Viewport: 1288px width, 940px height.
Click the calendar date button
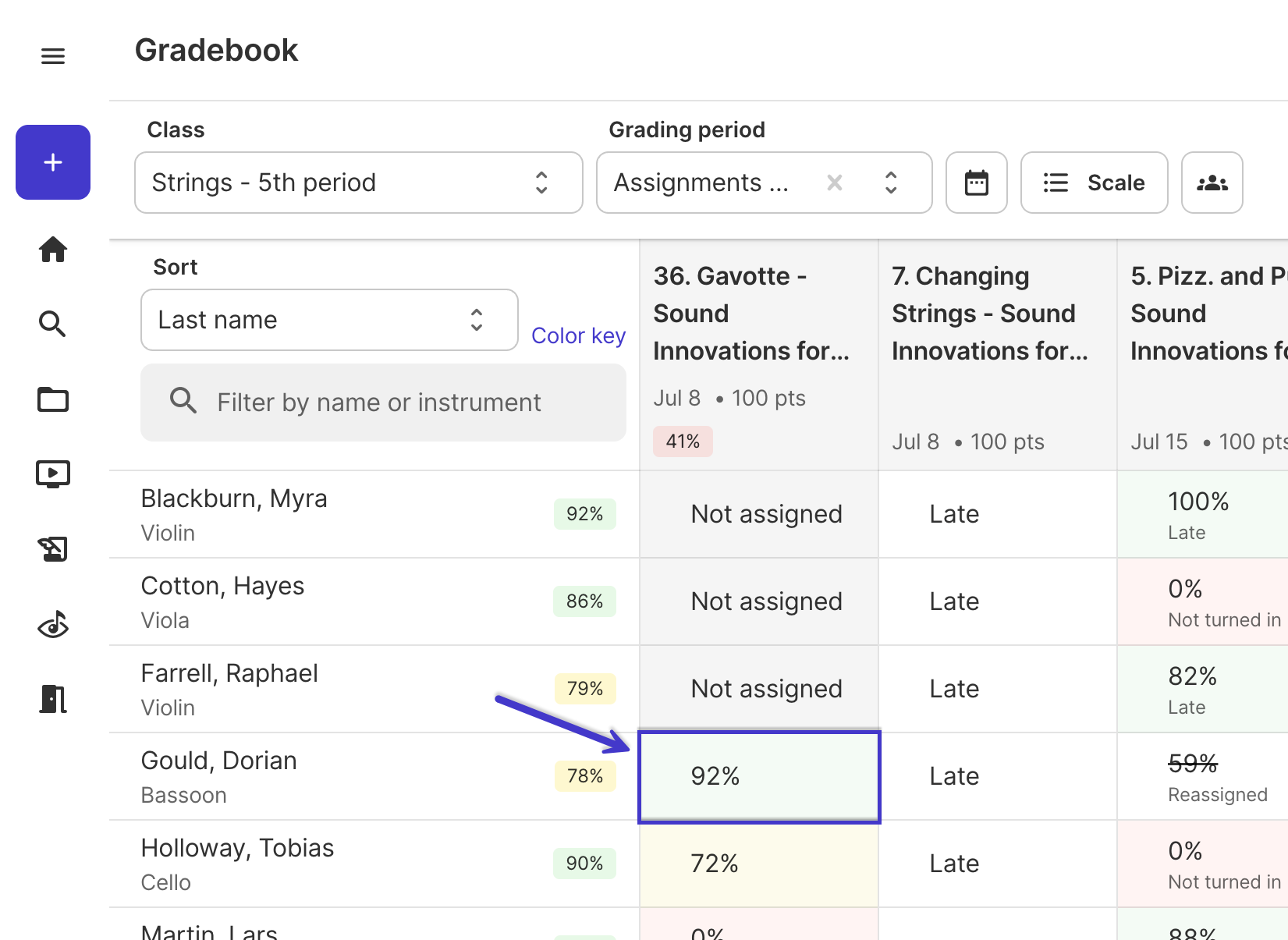(x=977, y=183)
